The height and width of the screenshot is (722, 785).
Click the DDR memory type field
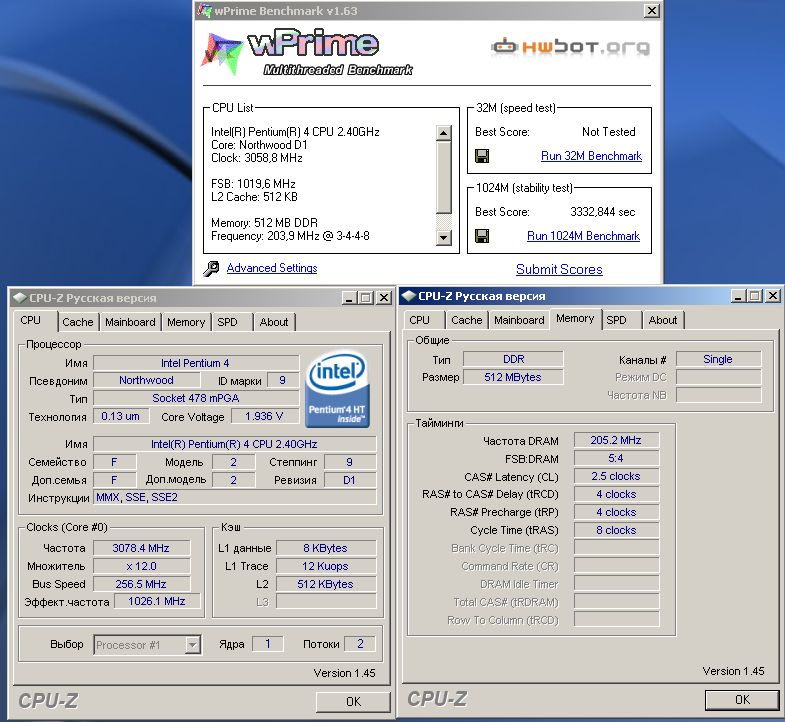click(514, 359)
